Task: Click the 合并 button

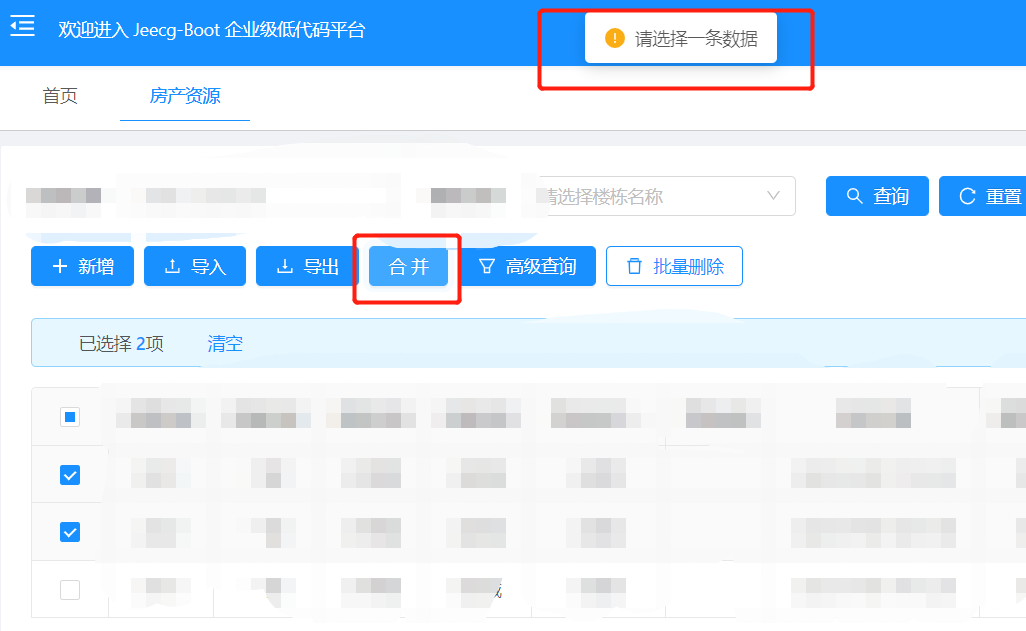Action: click(408, 266)
